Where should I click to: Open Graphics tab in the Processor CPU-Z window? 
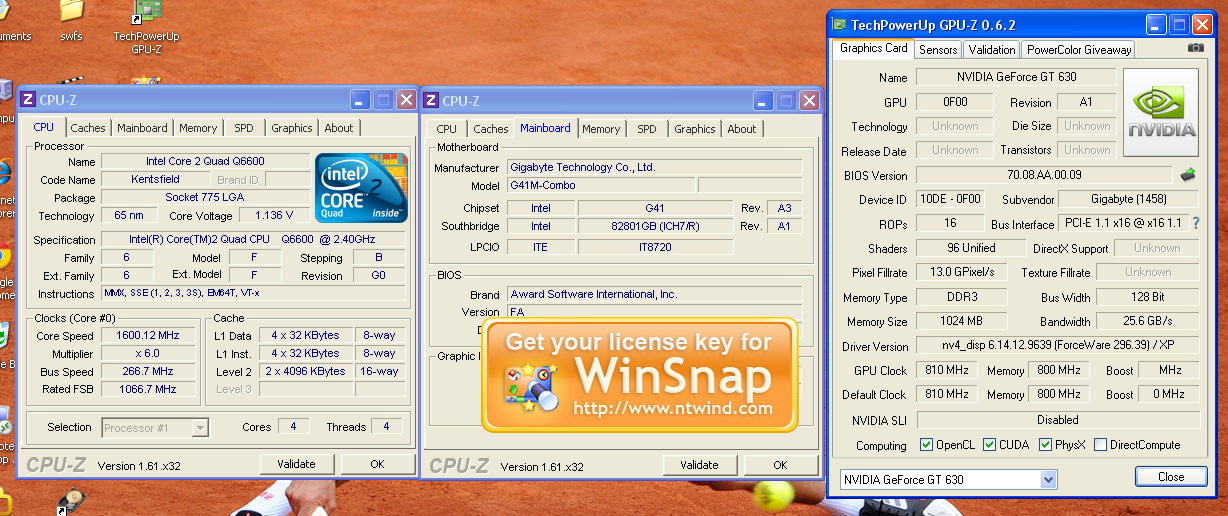coord(292,128)
